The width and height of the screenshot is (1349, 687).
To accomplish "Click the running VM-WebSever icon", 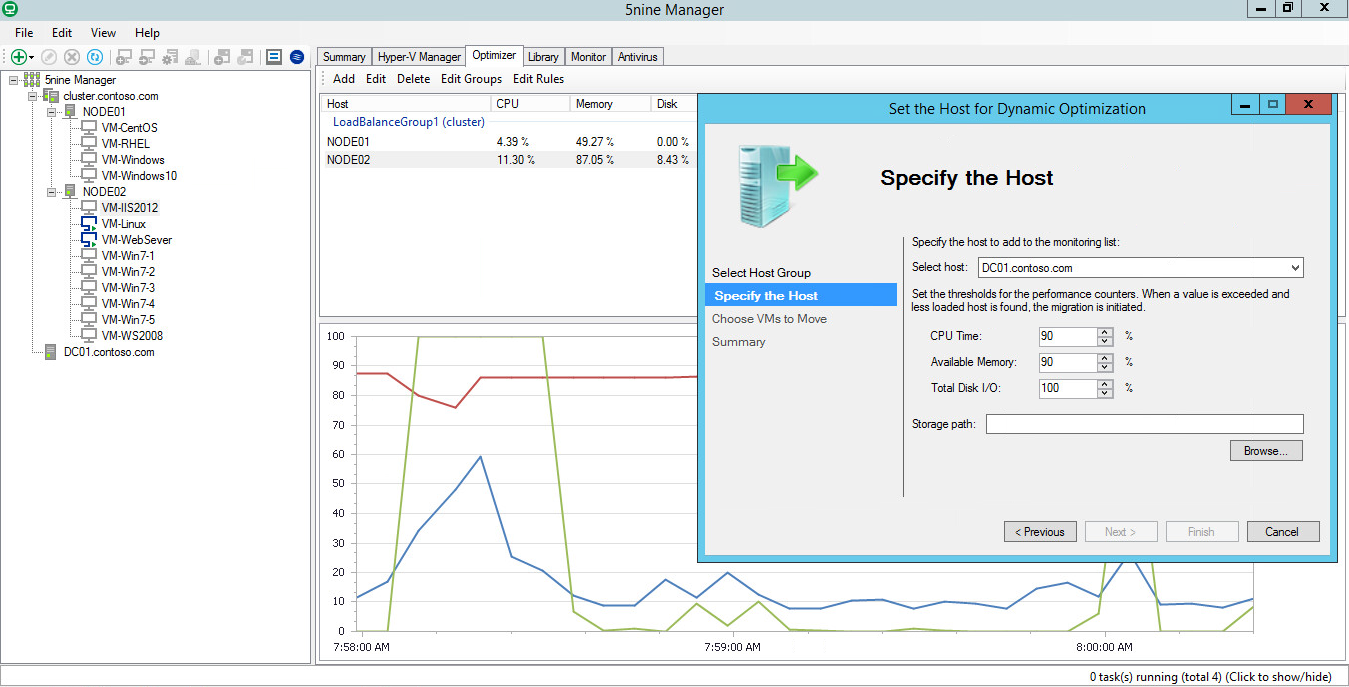I will pyautogui.click(x=89, y=240).
